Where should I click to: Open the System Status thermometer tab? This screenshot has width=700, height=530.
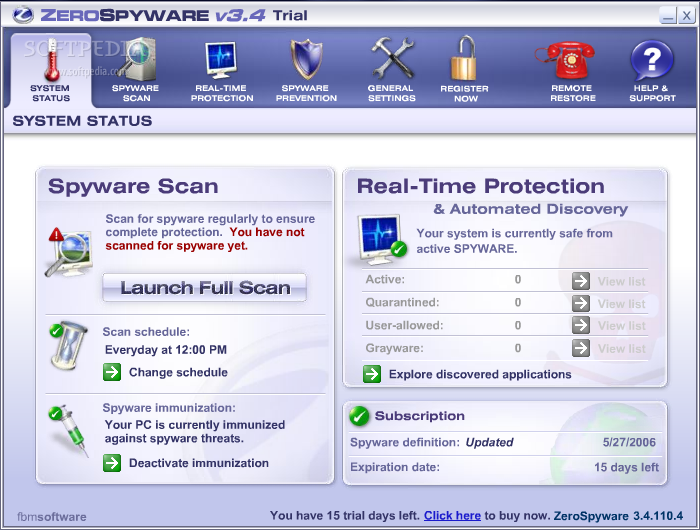[50, 71]
